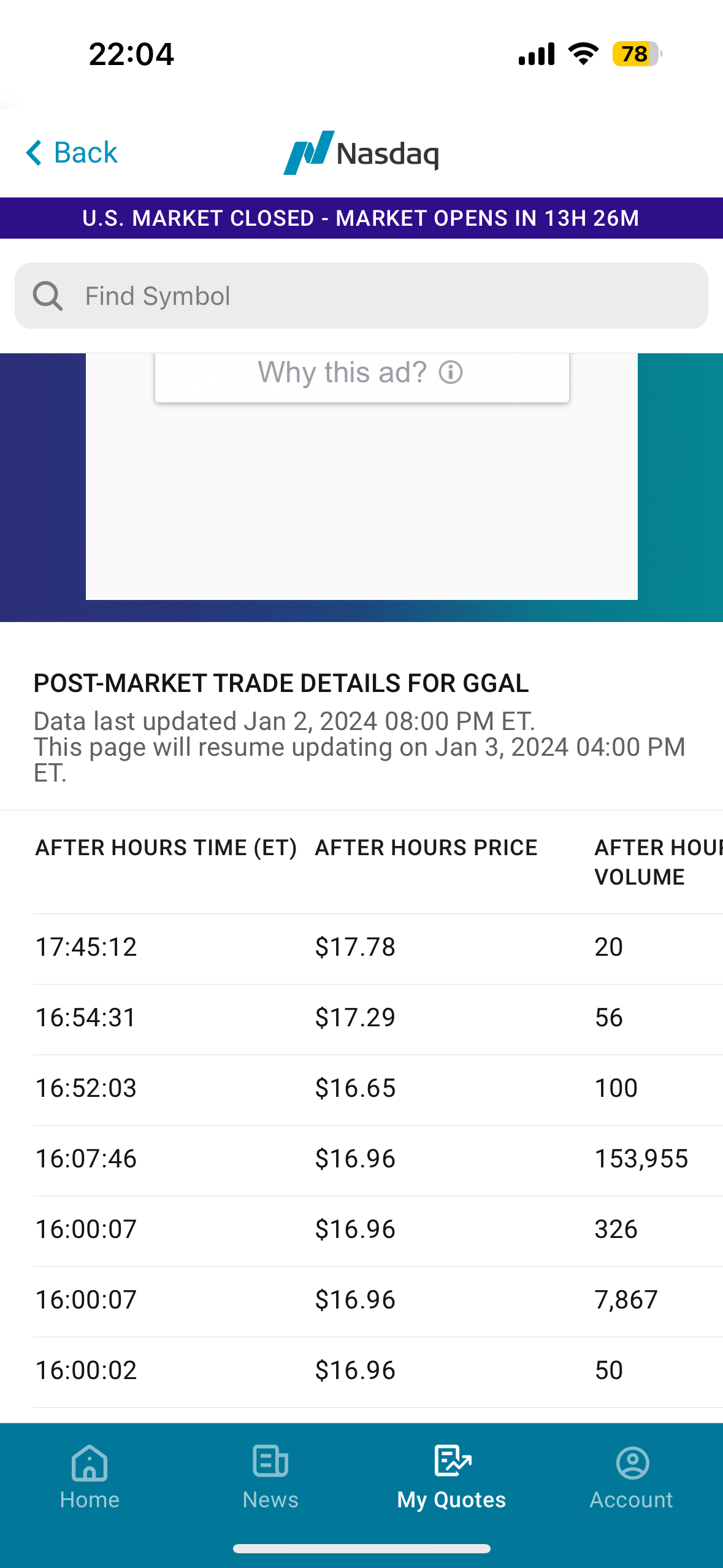Tap the magnifying glass search icon

[48, 296]
